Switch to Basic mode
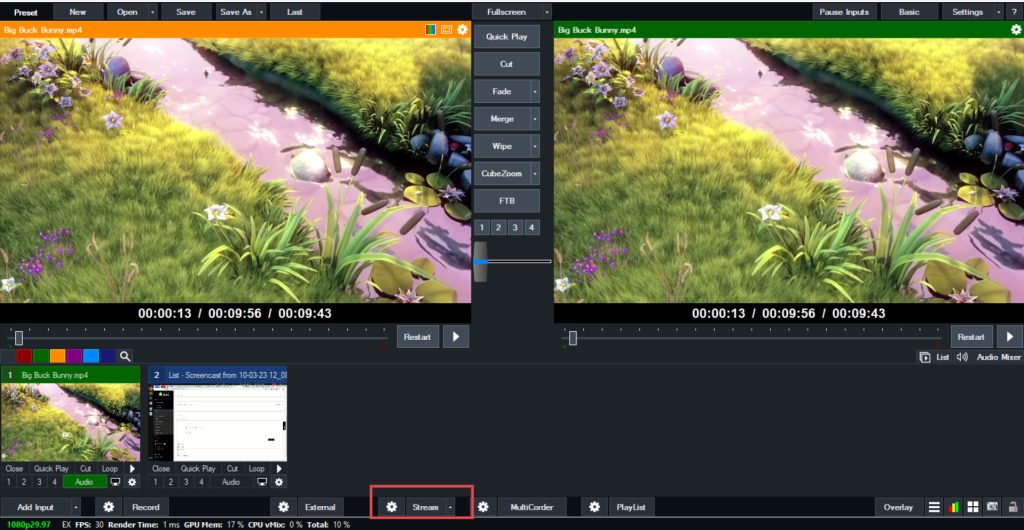The height and width of the screenshot is (530, 1024). (x=909, y=12)
